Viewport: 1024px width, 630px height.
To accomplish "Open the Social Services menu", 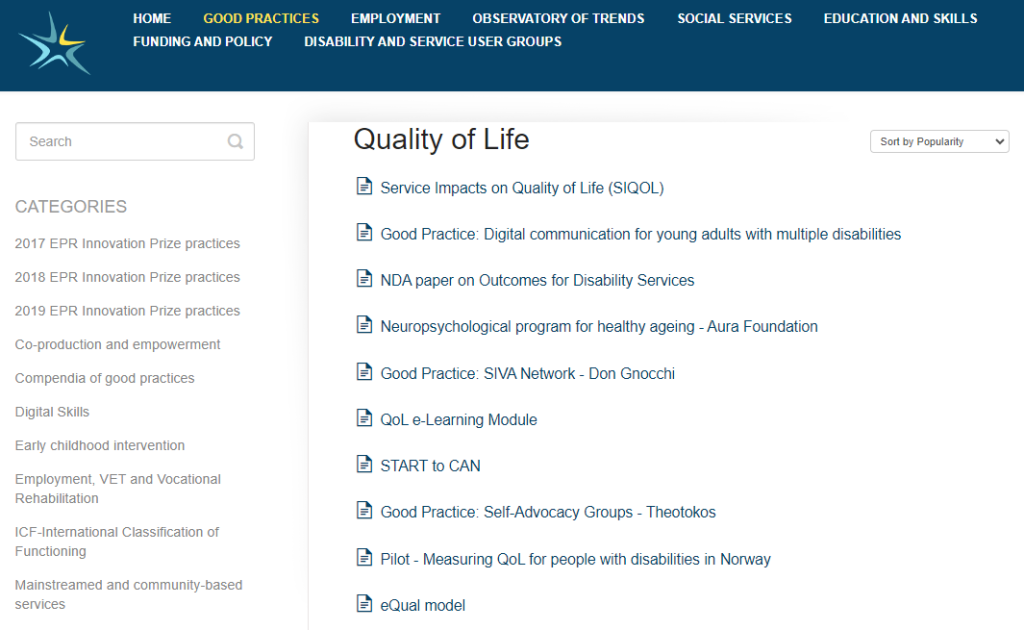I will (x=735, y=18).
